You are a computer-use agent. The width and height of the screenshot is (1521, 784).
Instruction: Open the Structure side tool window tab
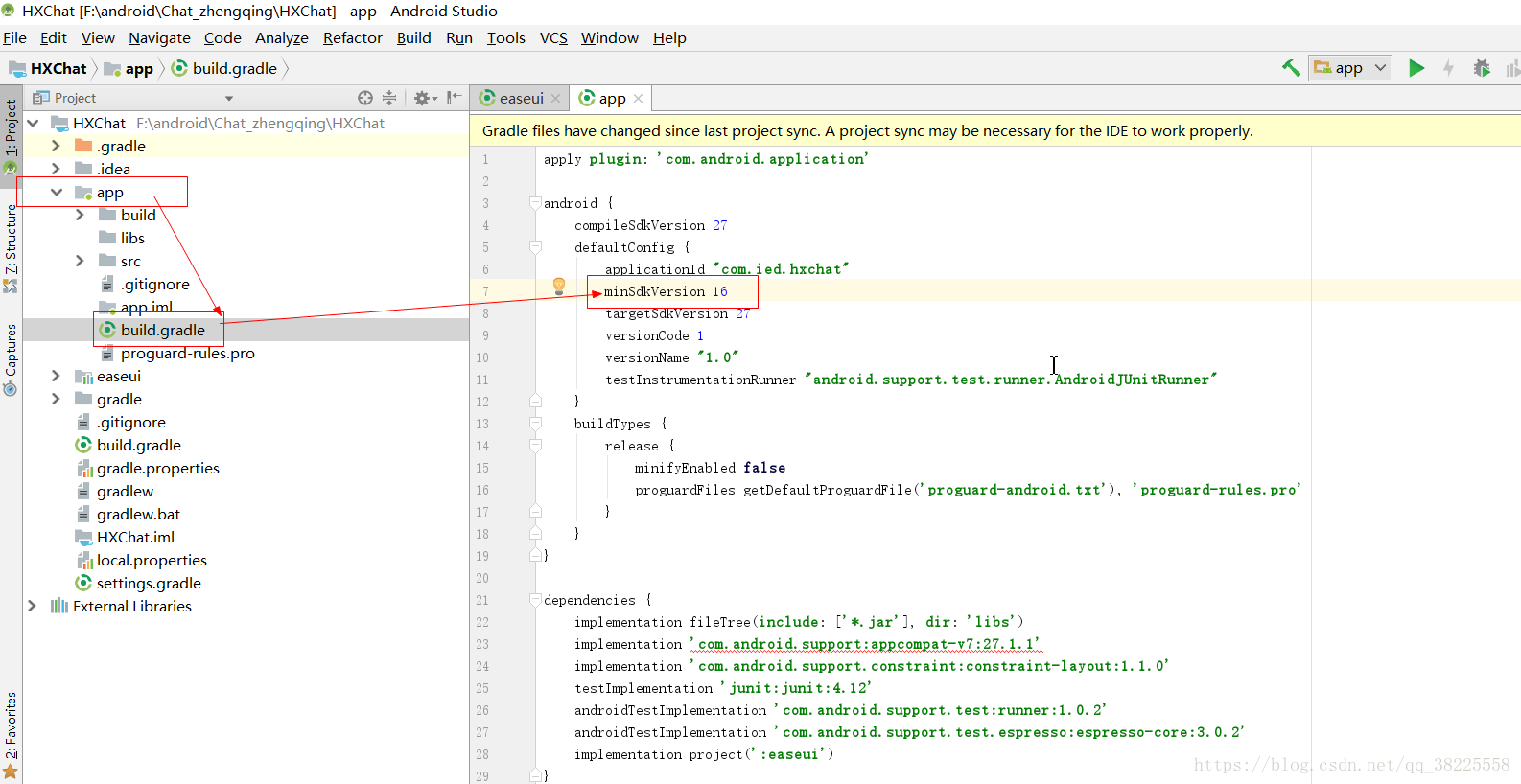pyautogui.click(x=11, y=247)
